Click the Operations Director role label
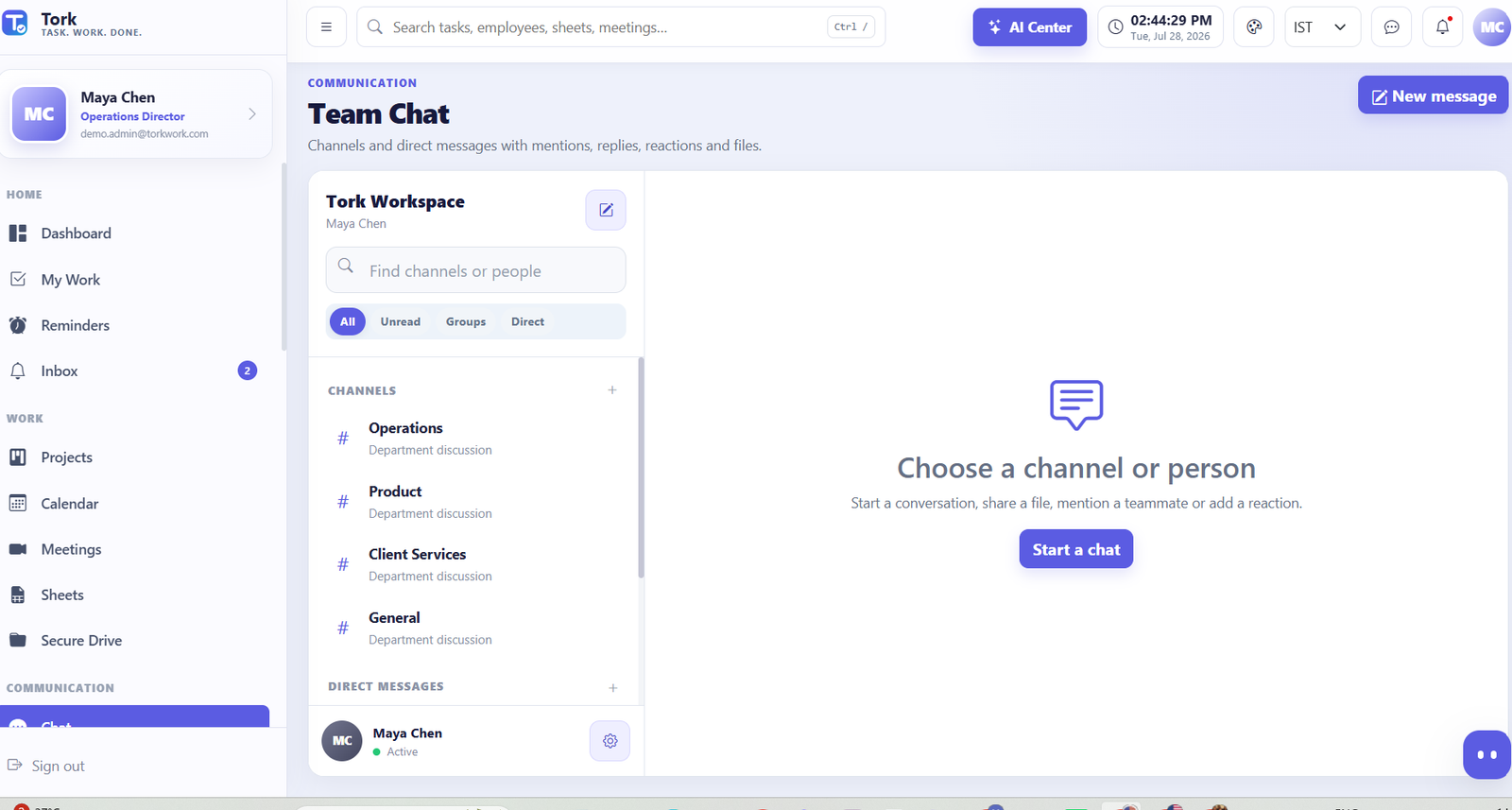1512x810 pixels. [132, 116]
